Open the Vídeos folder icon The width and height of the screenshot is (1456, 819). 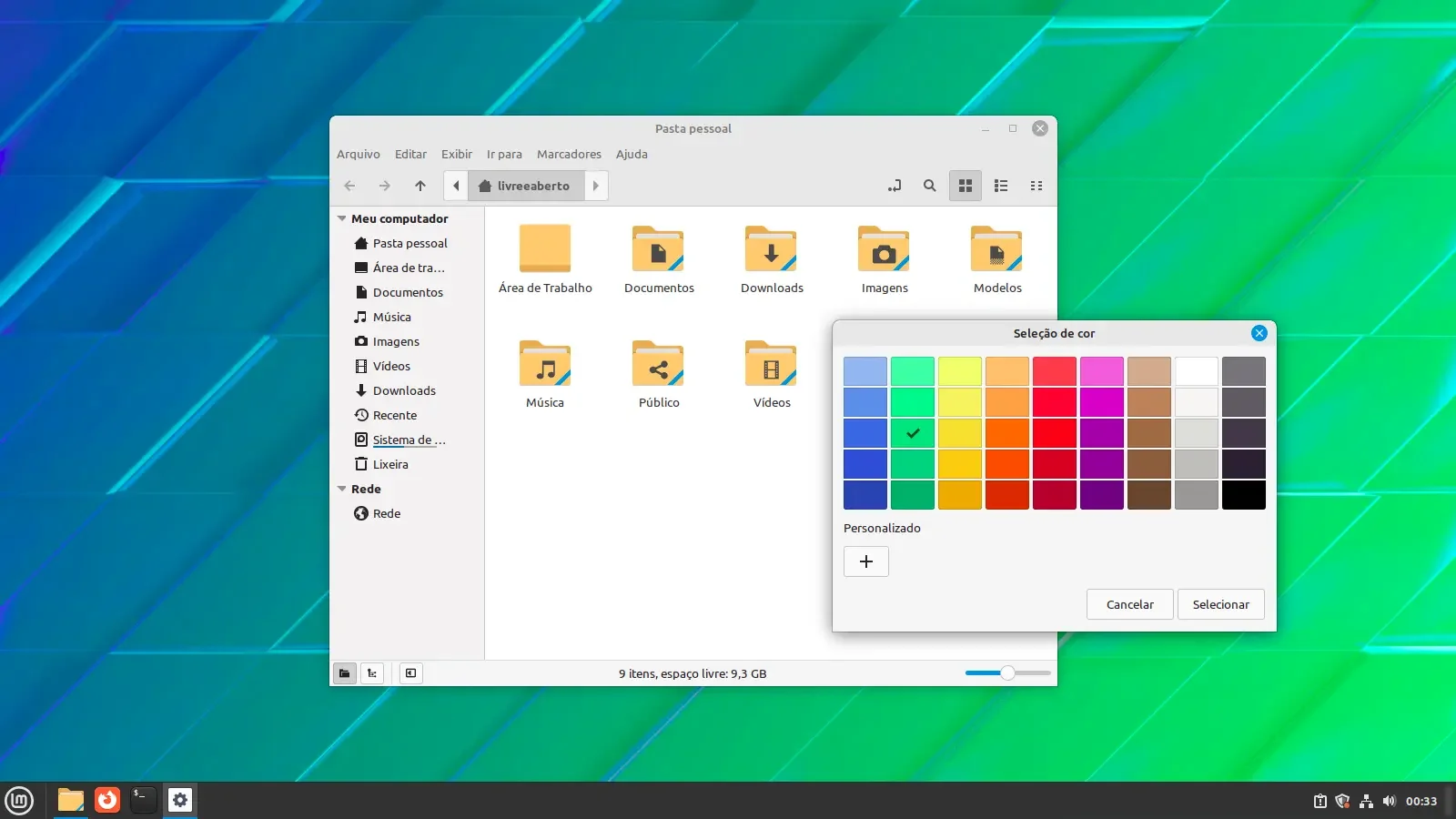pos(772,363)
